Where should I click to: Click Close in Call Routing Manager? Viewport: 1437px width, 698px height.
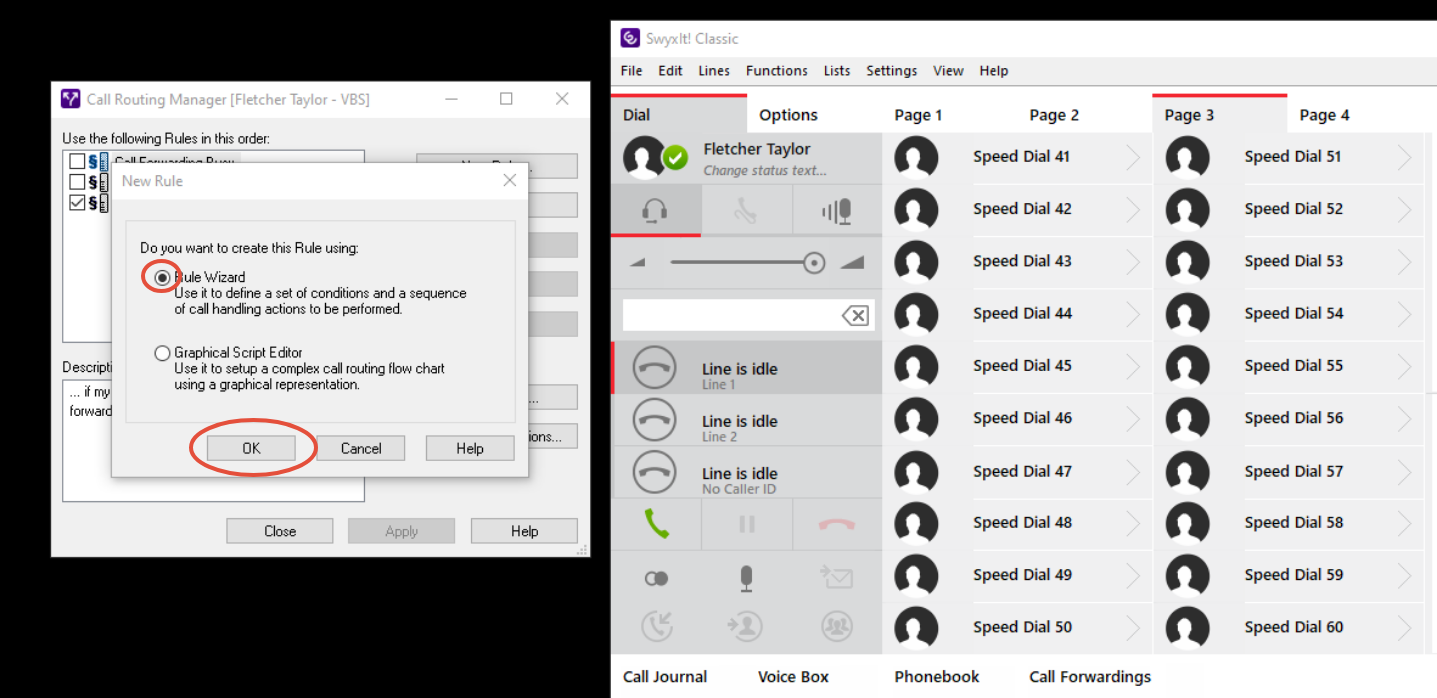coord(280,531)
